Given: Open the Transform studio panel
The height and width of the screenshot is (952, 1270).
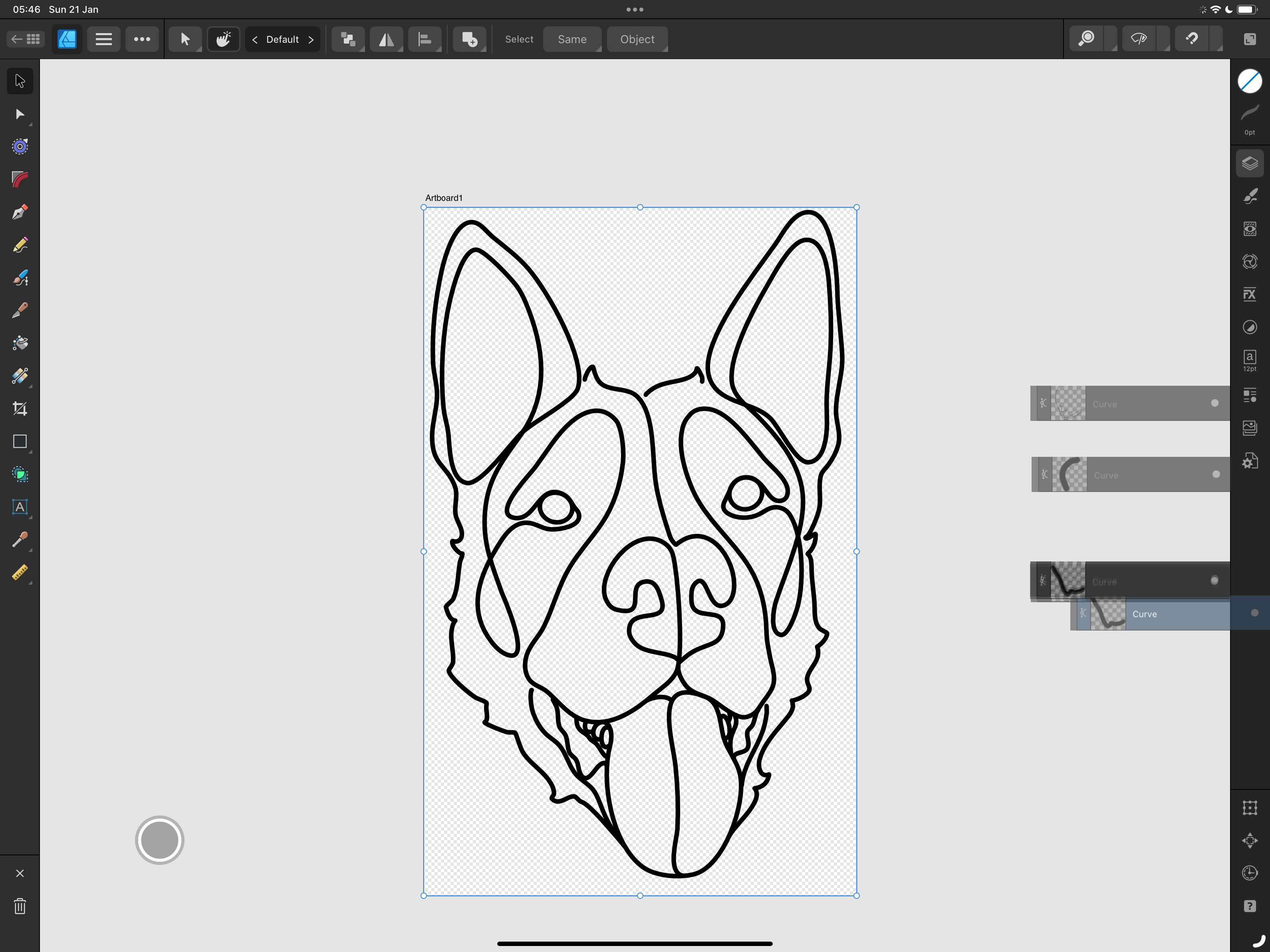Looking at the screenshot, I should tap(1250, 808).
